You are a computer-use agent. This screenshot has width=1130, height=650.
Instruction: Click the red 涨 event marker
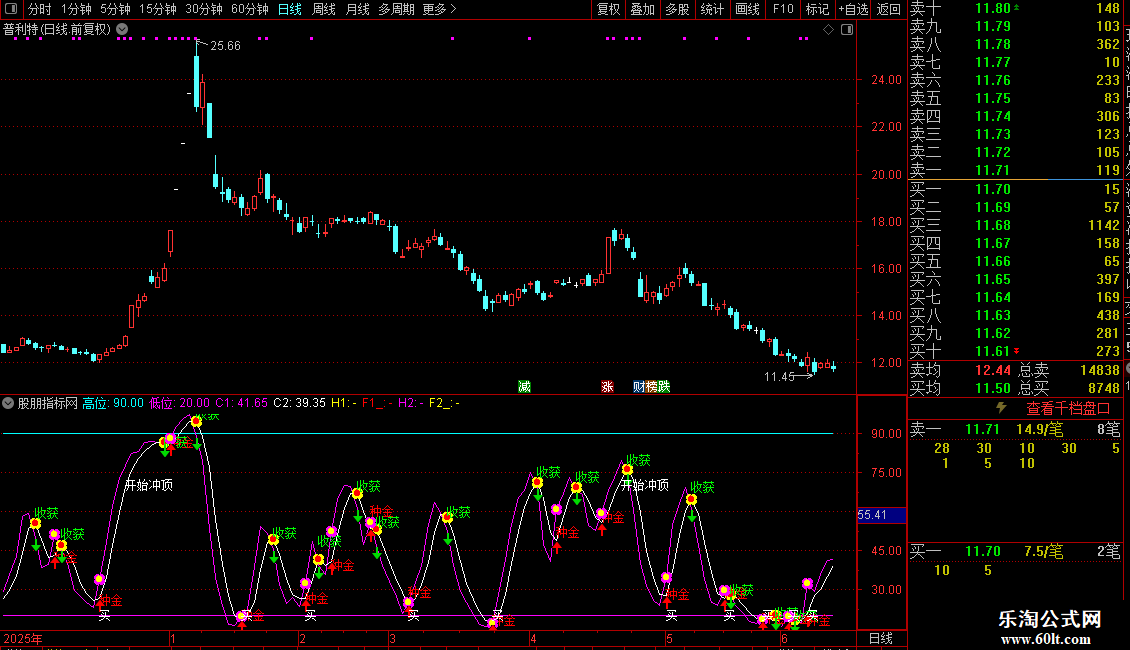pos(608,386)
